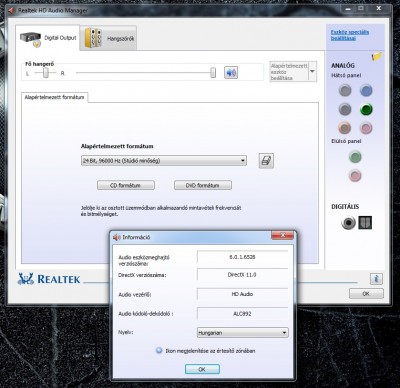This screenshot has height=388, width=400.
Task: Select the Alapértelmezett formátum tab
Action: pyautogui.click(x=54, y=97)
